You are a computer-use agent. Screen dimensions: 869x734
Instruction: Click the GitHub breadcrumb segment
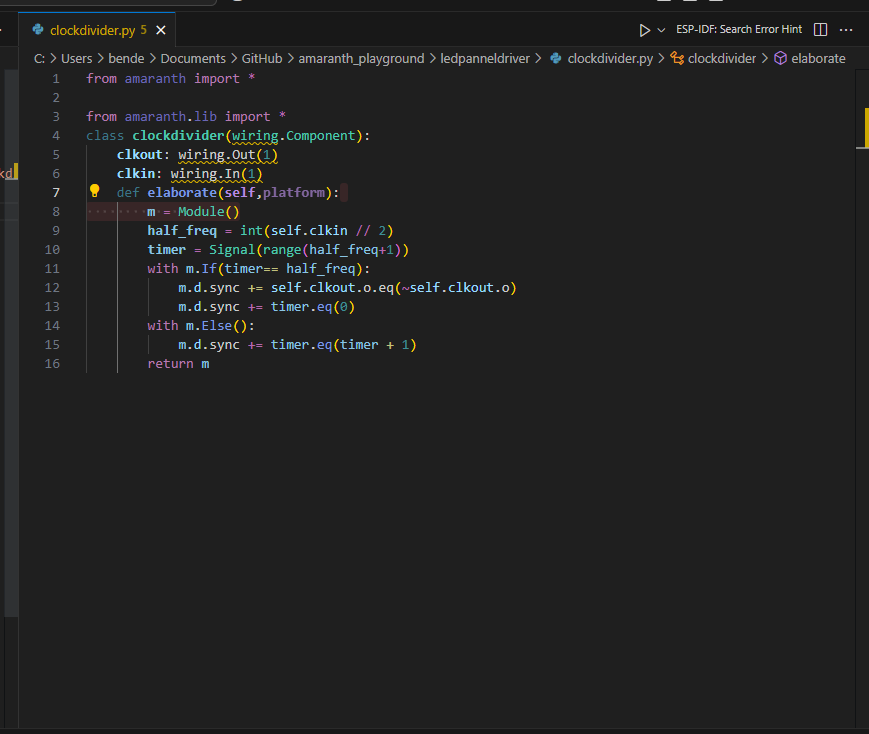coord(261,58)
